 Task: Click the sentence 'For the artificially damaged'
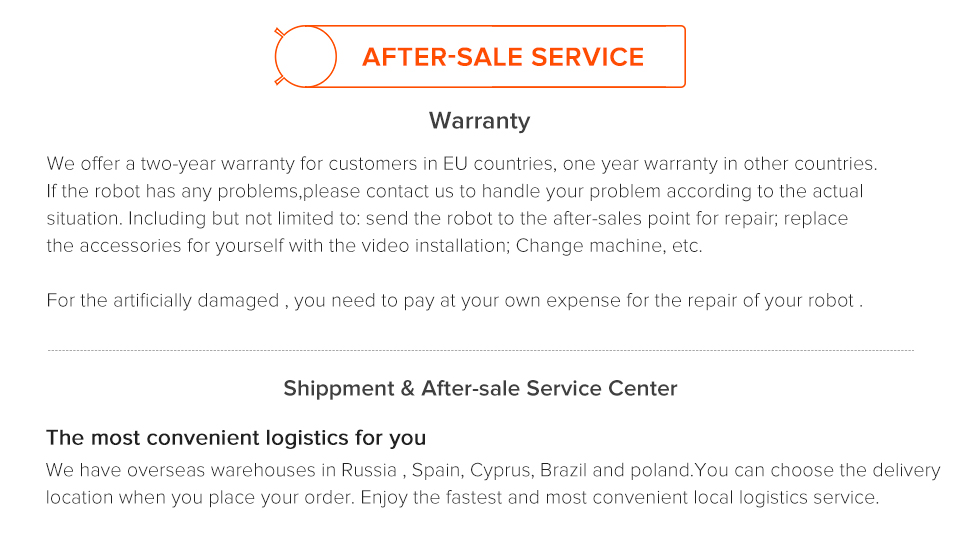[162, 301]
